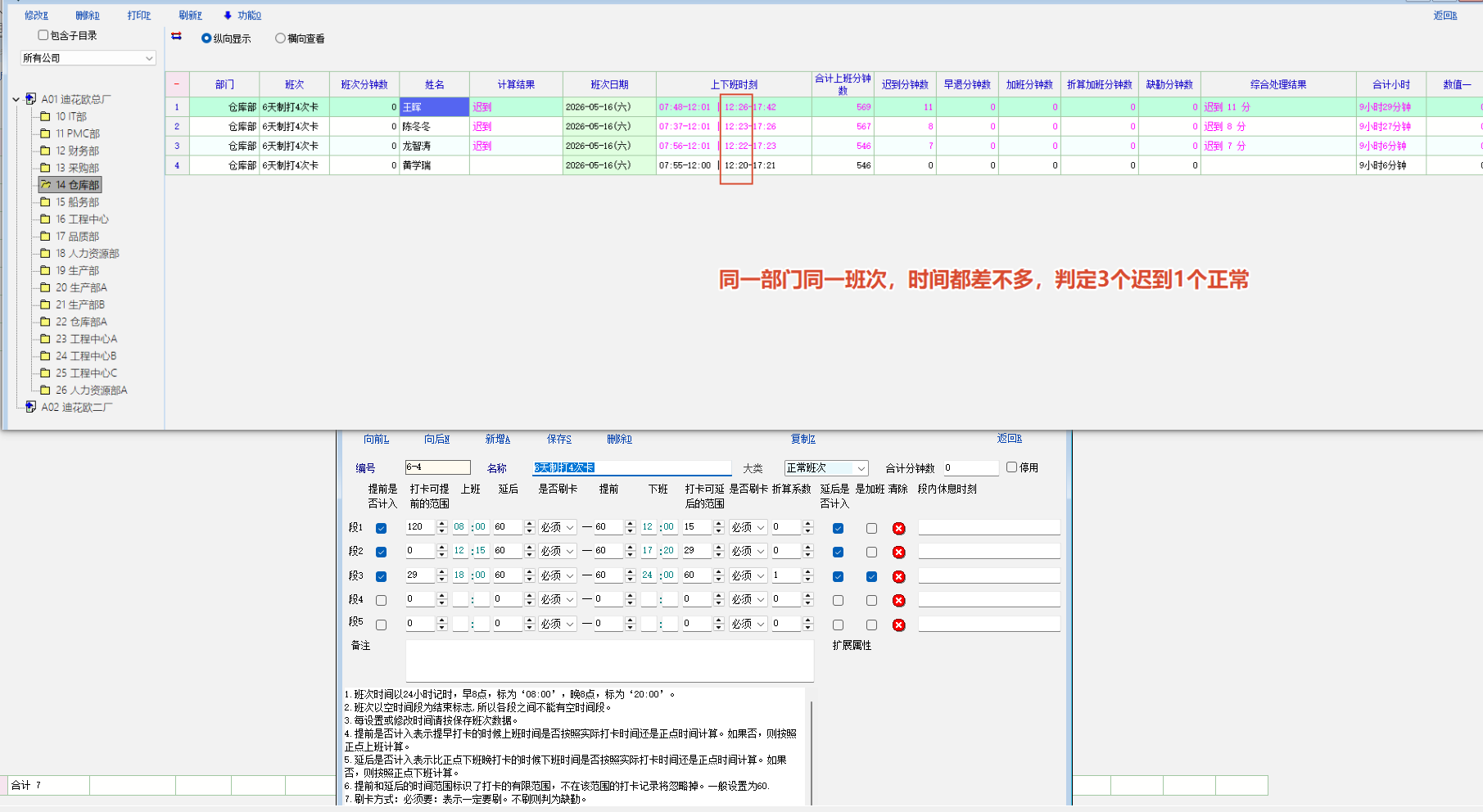Click 修改 in the top menu
The image size is (1483, 812).
(x=36, y=16)
